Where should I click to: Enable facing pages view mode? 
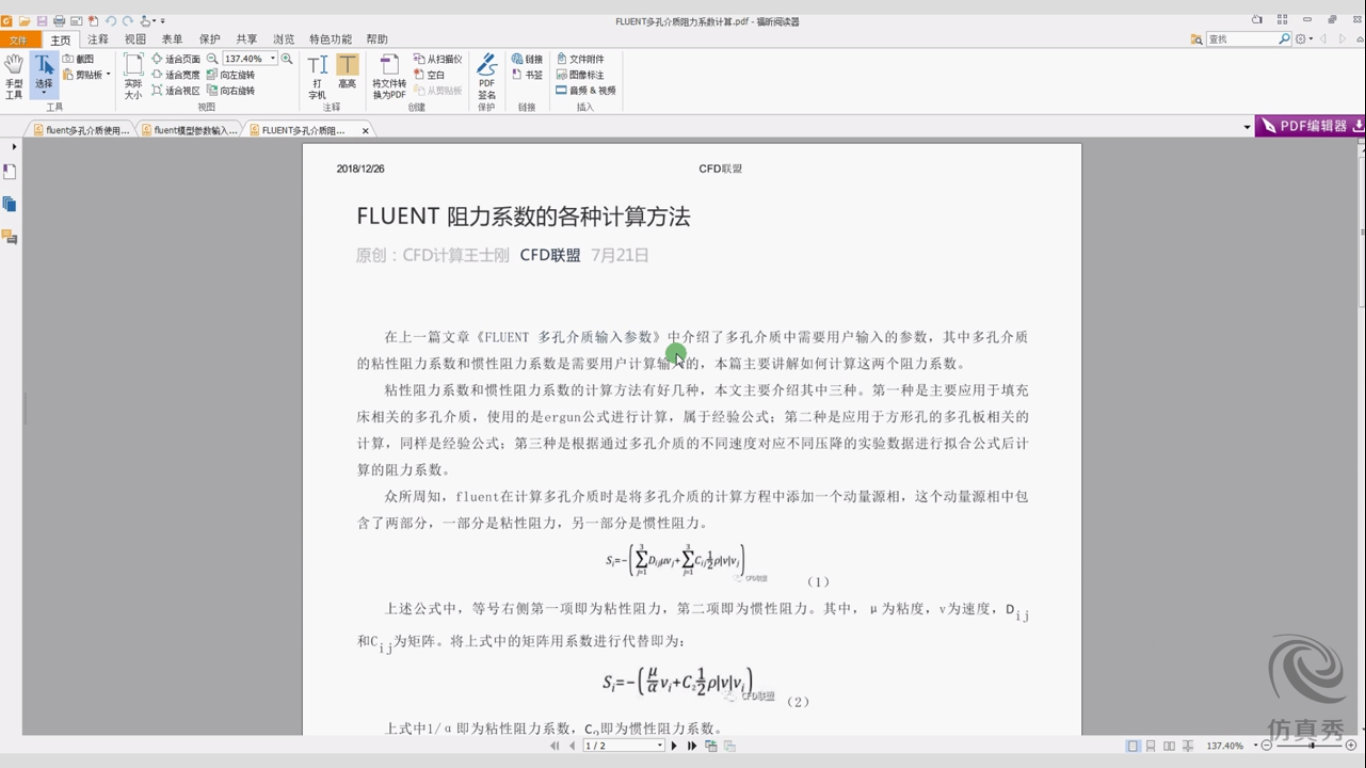(1169, 746)
